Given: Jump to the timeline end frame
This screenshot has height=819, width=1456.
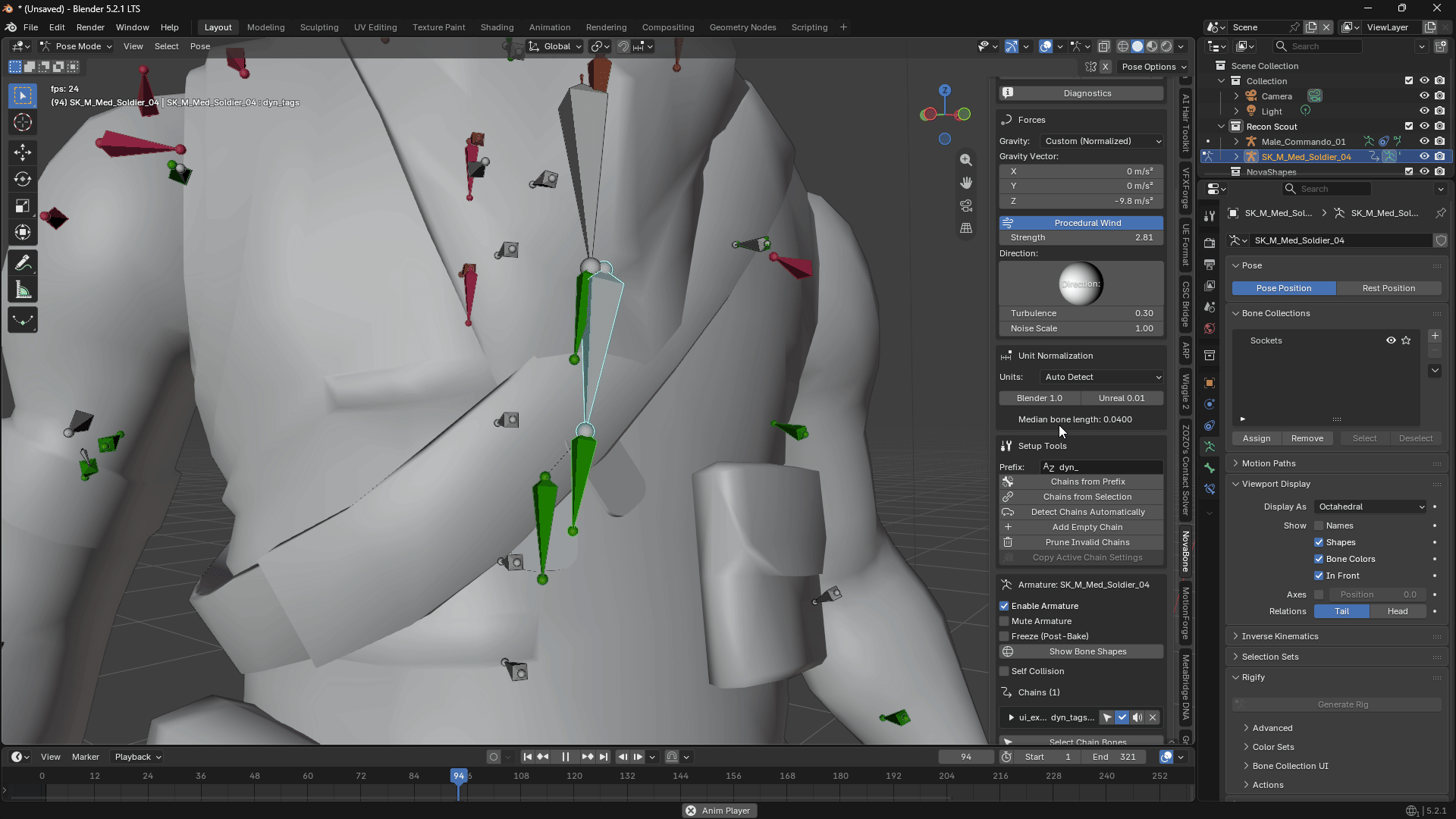Looking at the screenshot, I should (603, 757).
